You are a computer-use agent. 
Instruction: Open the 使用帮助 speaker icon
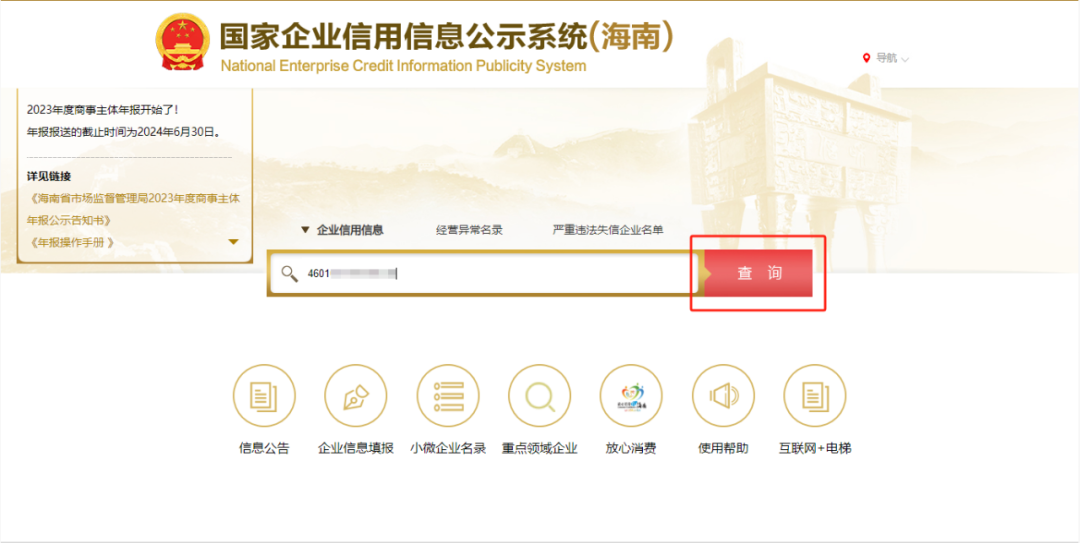pyautogui.click(x=723, y=396)
